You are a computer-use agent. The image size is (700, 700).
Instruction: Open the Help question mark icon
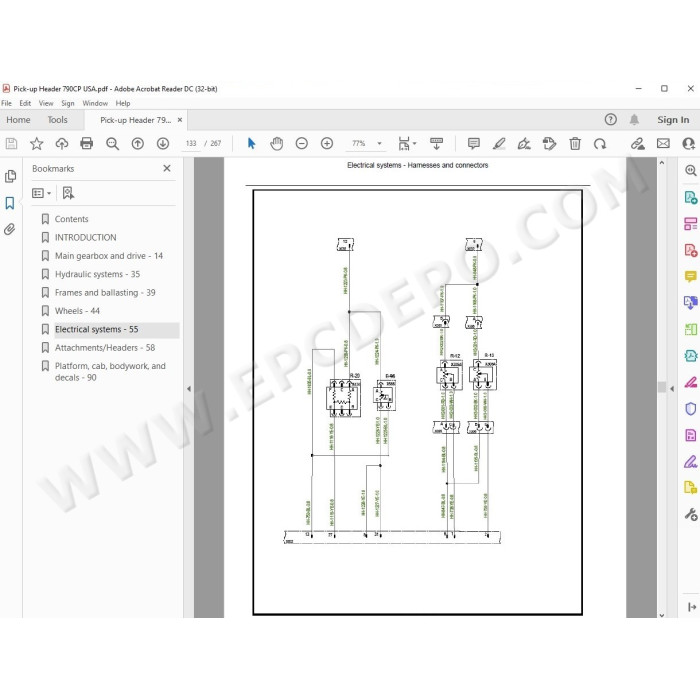pyautogui.click(x=611, y=120)
